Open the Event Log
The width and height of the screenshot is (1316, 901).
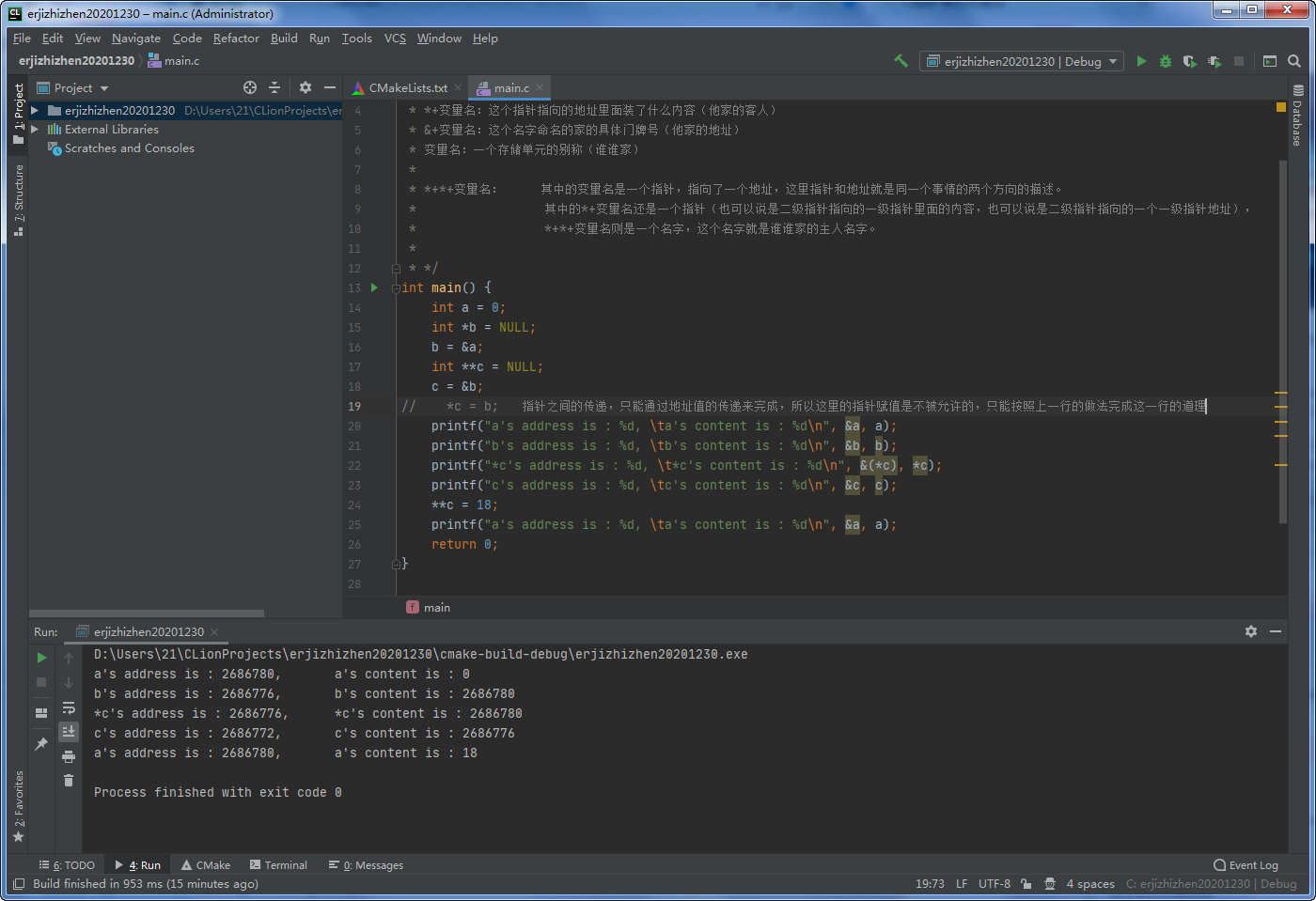(x=1246, y=865)
